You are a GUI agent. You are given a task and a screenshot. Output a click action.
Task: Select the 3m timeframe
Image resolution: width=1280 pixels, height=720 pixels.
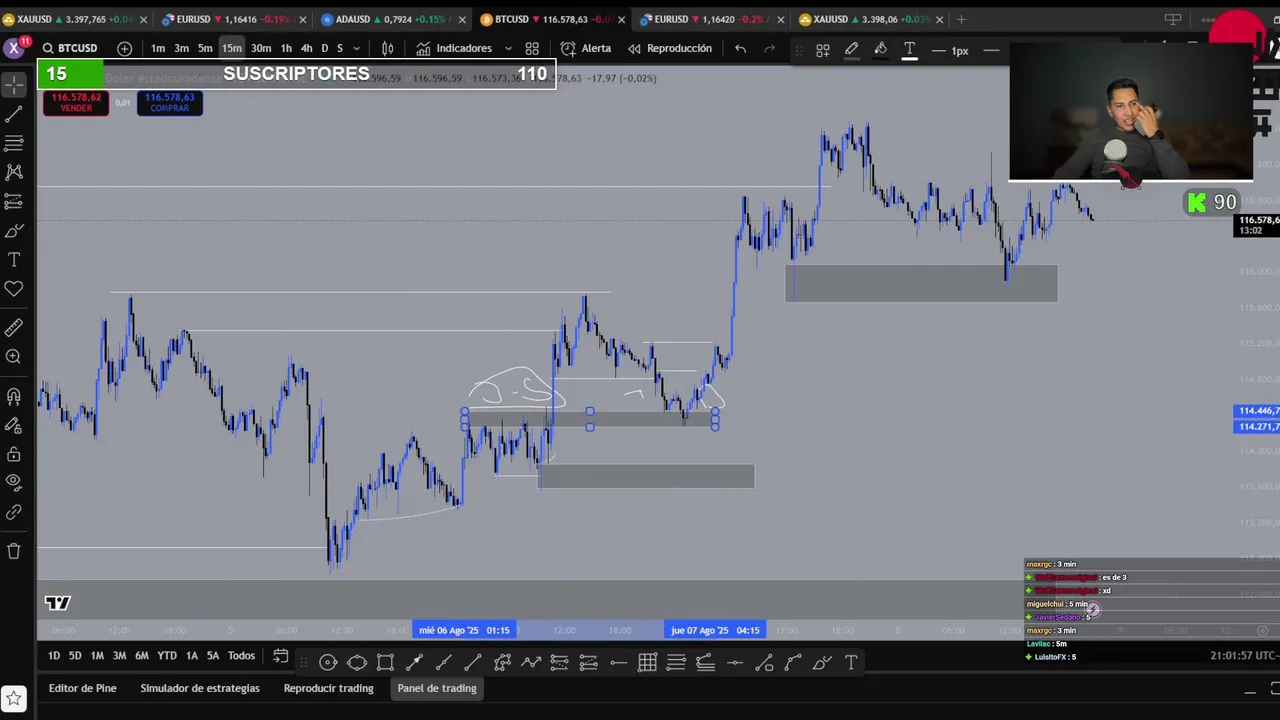(181, 48)
